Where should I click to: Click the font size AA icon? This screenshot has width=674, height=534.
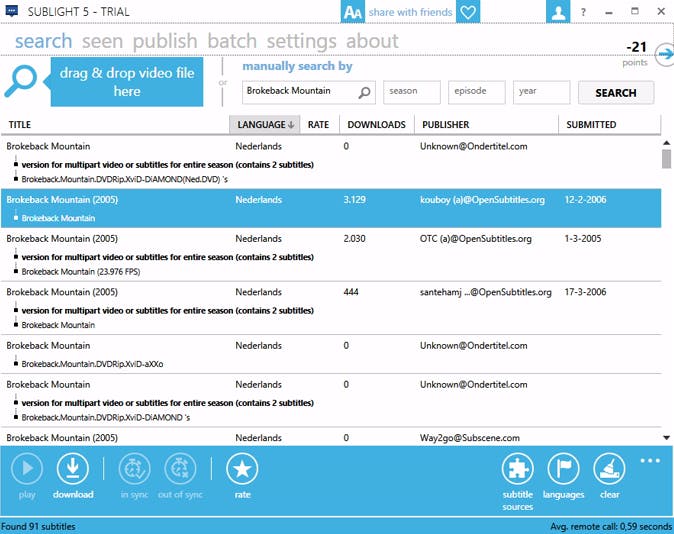pos(353,12)
